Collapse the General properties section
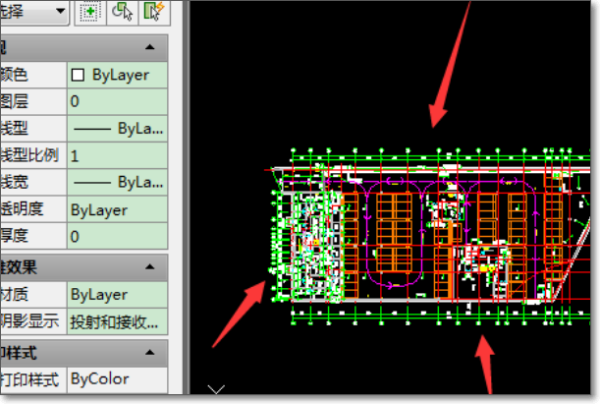The image size is (600, 404). (150, 47)
